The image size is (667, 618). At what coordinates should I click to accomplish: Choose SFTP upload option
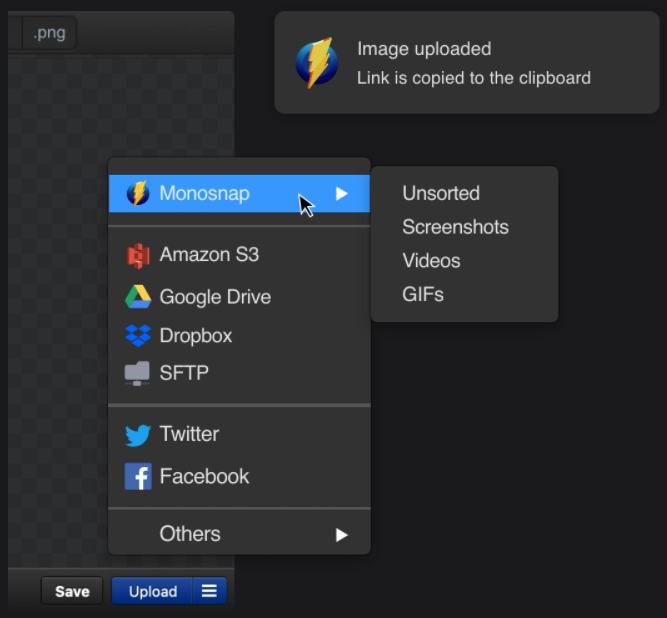pyautogui.click(x=239, y=373)
